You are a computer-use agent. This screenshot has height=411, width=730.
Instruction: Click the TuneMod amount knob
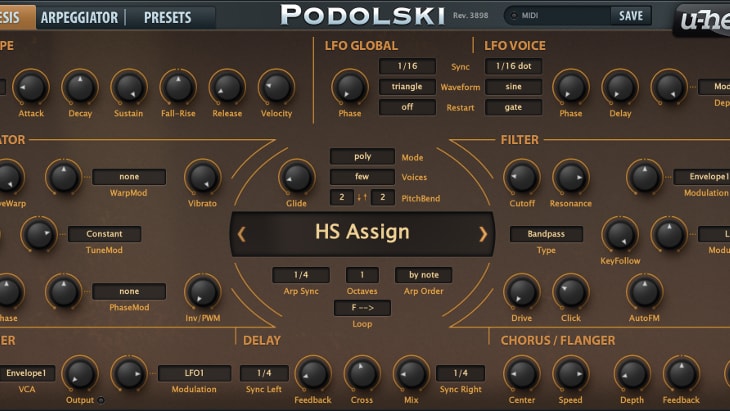coord(39,235)
